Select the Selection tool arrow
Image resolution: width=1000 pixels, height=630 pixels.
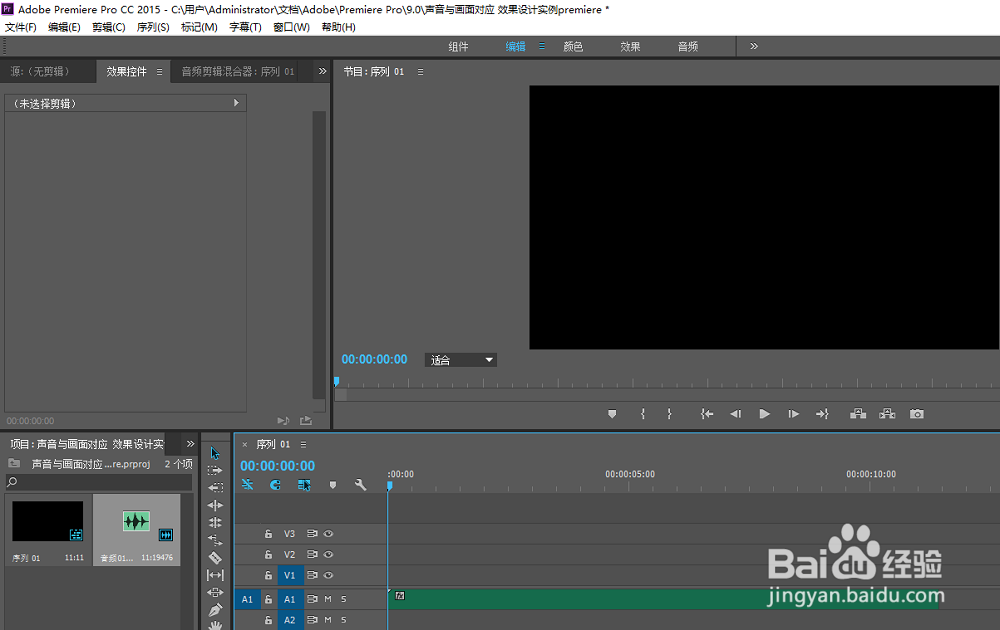pos(215,453)
